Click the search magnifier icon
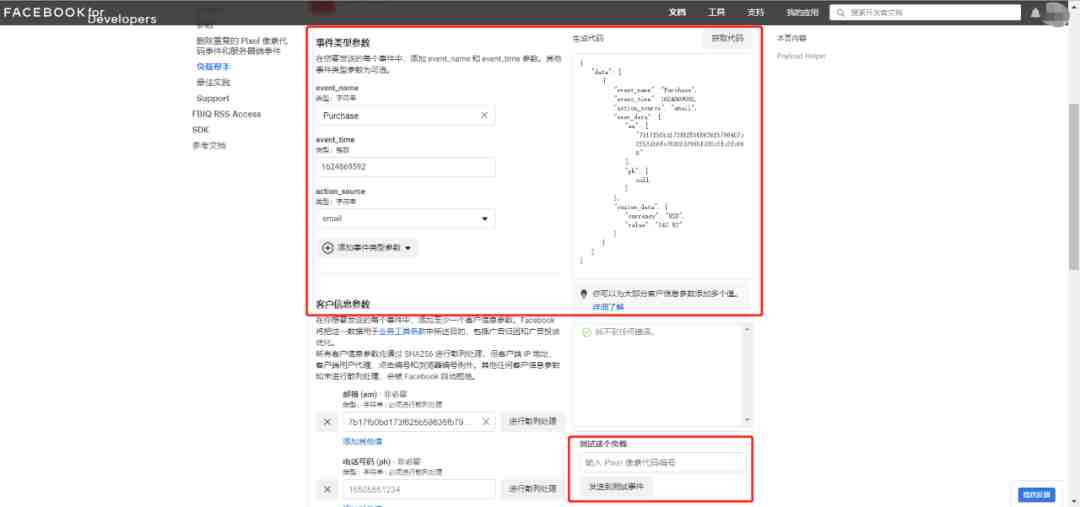 (841, 12)
